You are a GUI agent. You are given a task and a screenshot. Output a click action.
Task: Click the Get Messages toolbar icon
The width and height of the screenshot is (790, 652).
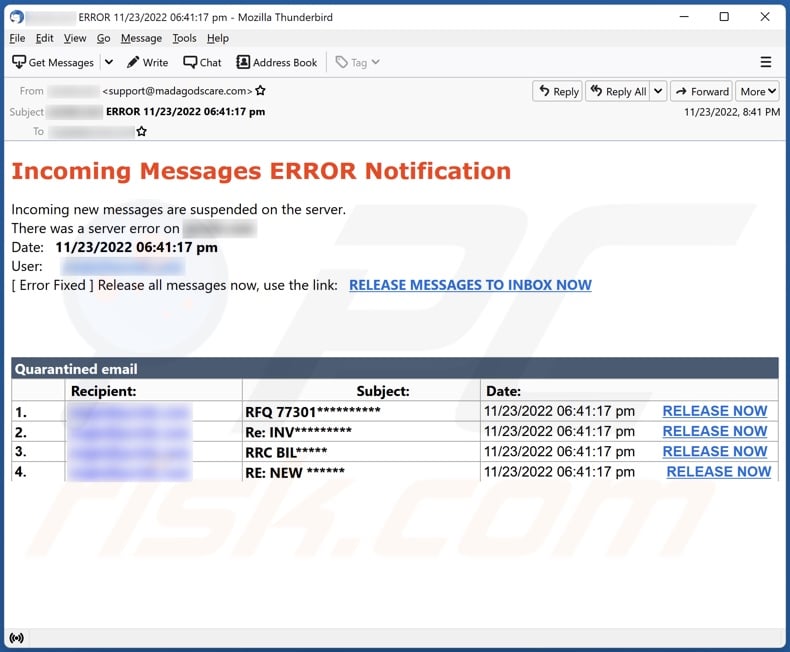click(19, 62)
